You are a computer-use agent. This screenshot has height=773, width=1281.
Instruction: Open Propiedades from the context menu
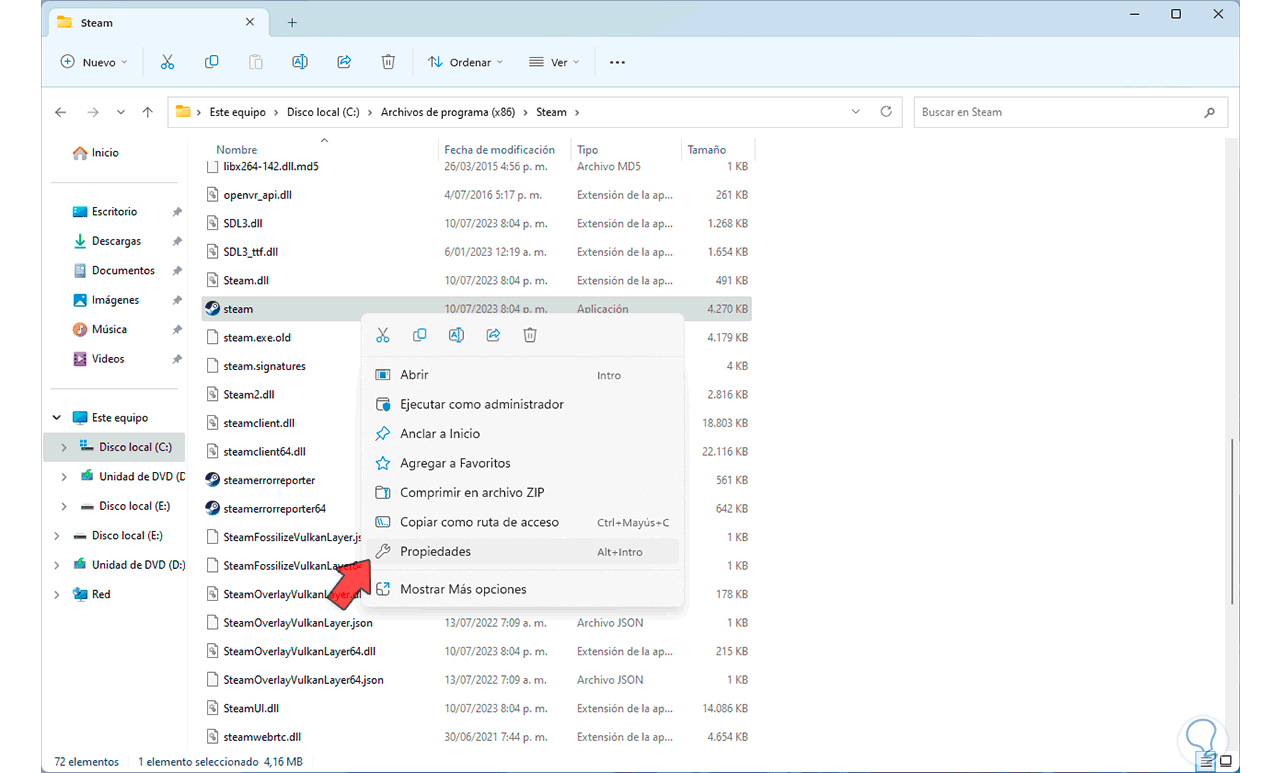click(x=521, y=551)
